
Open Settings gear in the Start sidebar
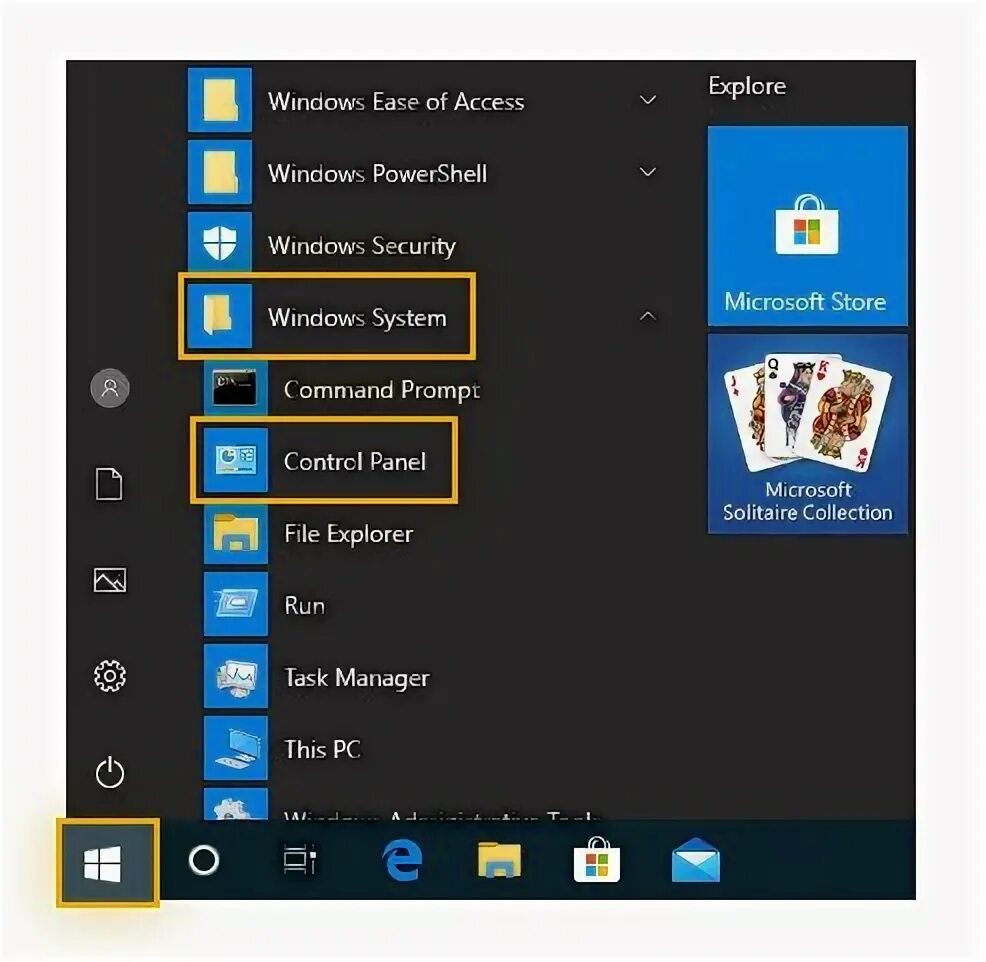click(x=109, y=676)
